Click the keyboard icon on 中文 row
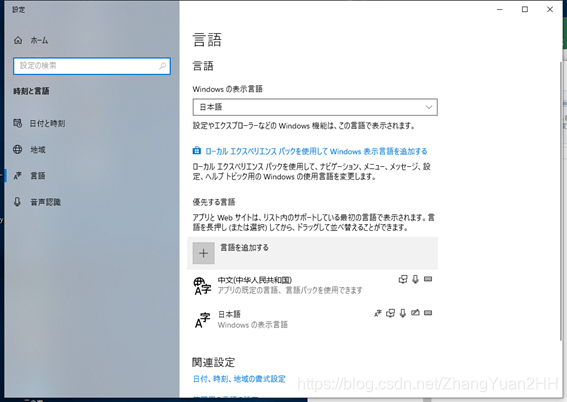Screen dimensions: 567x402 [428, 279]
